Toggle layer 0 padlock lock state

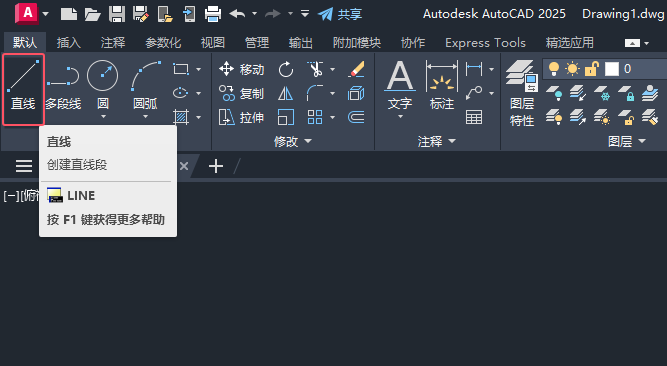tap(592, 69)
